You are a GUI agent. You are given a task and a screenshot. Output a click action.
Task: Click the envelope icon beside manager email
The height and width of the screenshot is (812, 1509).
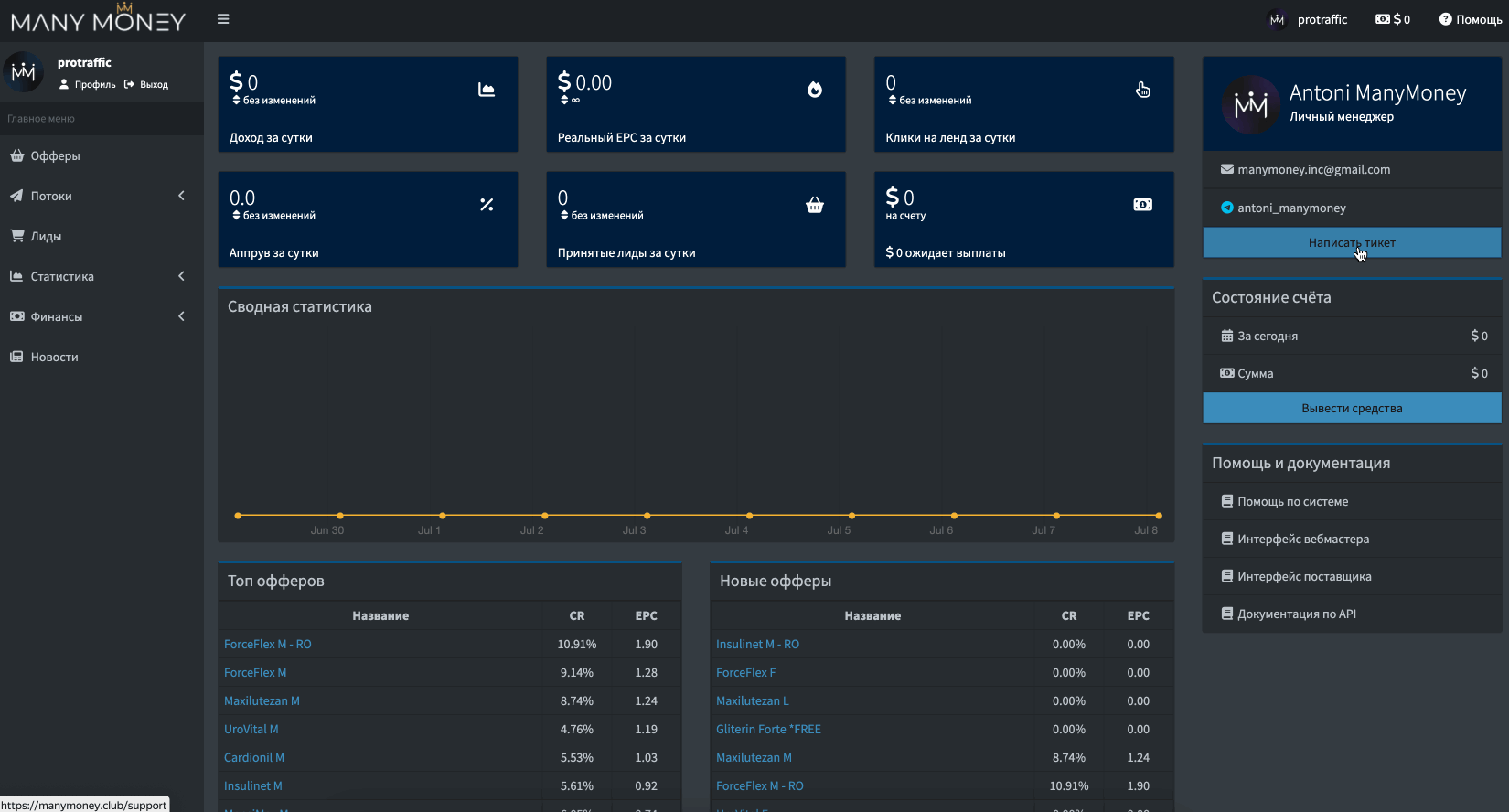(x=1227, y=169)
